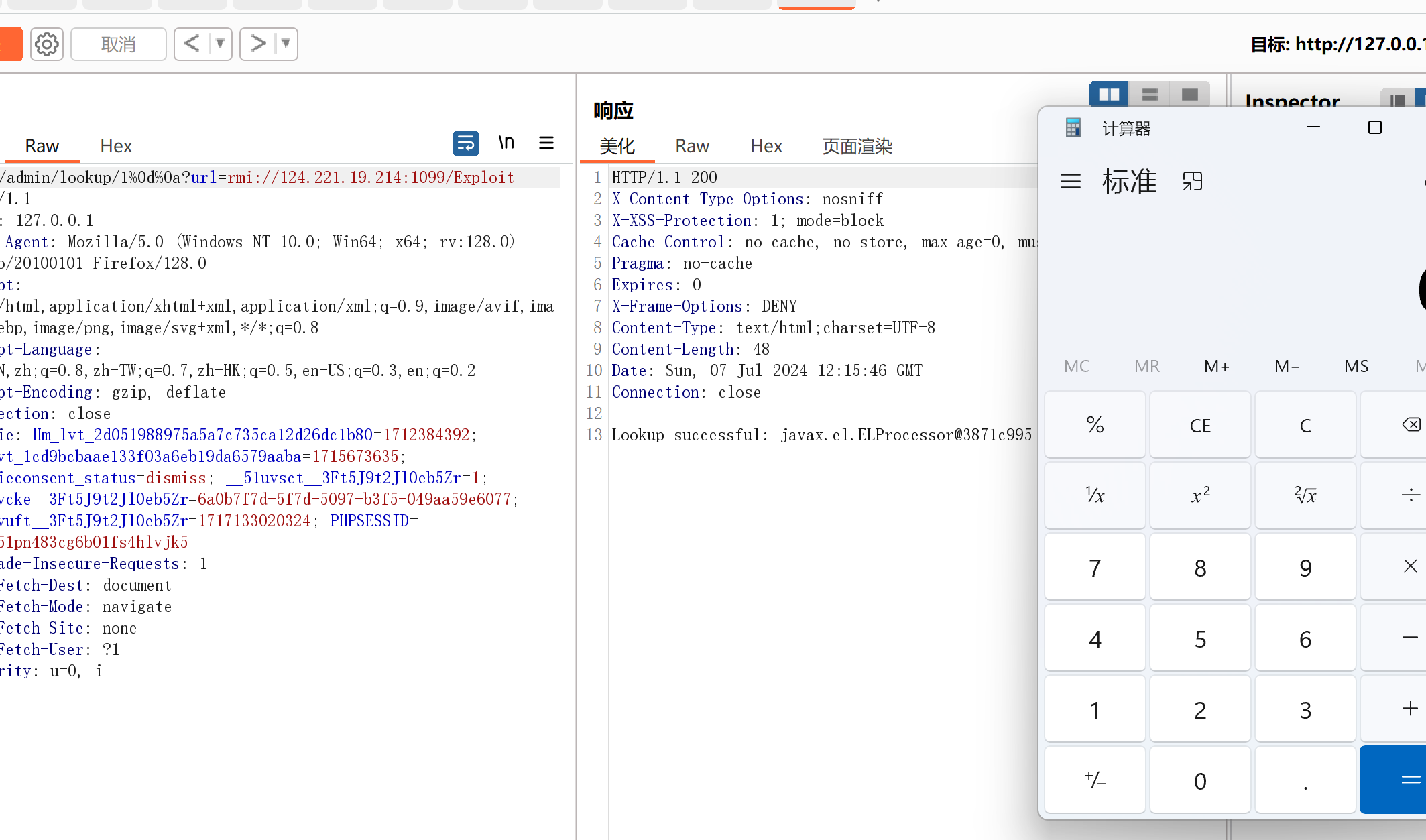Click calculator digit 3
This screenshot has width=1426, height=840.
[1305, 709]
